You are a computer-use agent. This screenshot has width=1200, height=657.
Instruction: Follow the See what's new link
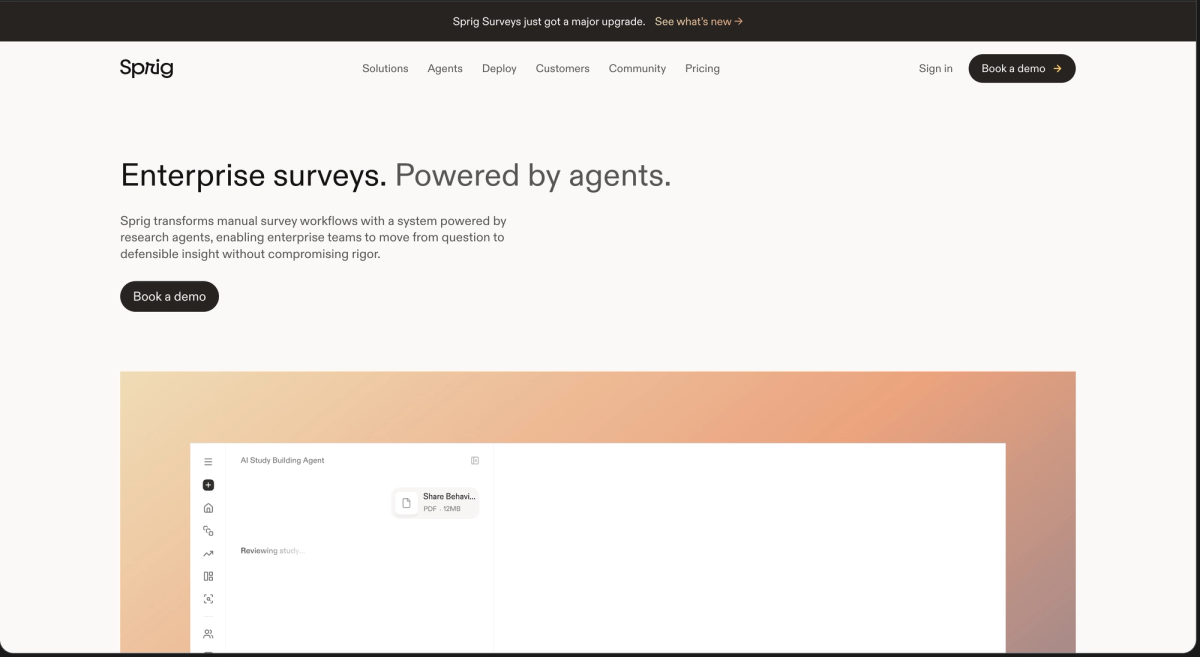click(699, 21)
